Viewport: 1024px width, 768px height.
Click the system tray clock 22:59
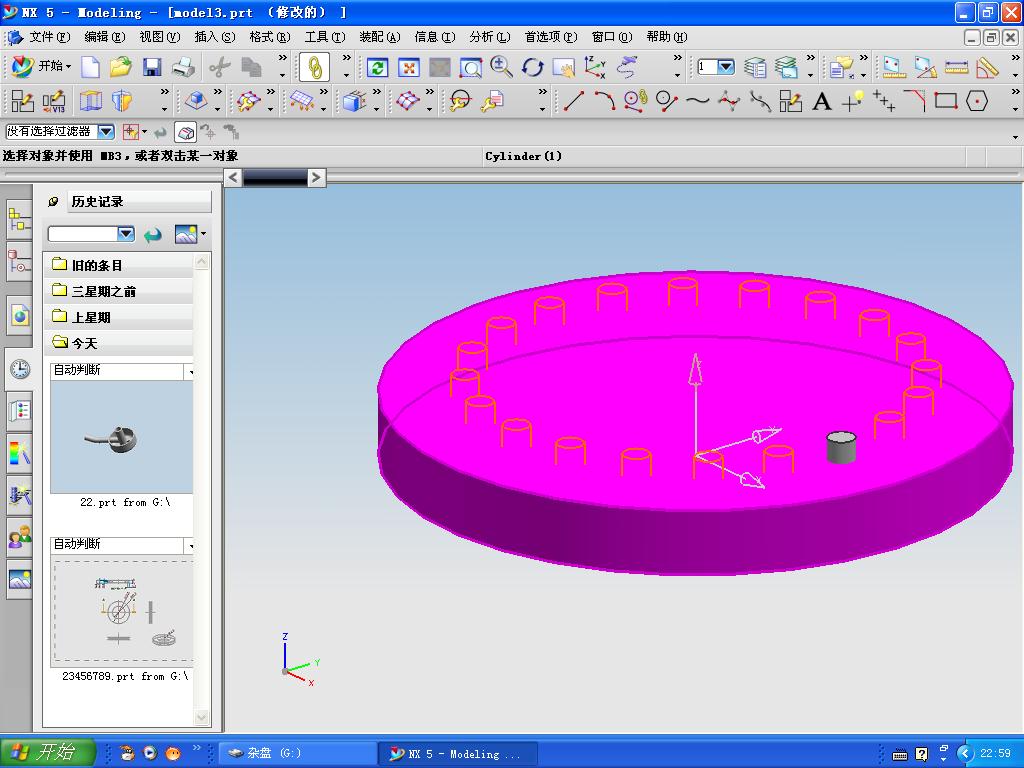pos(995,753)
